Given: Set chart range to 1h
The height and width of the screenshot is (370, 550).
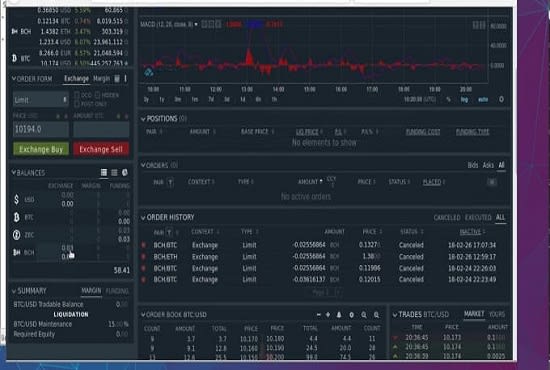Looking at the screenshot, I should (x=274, y=100).
